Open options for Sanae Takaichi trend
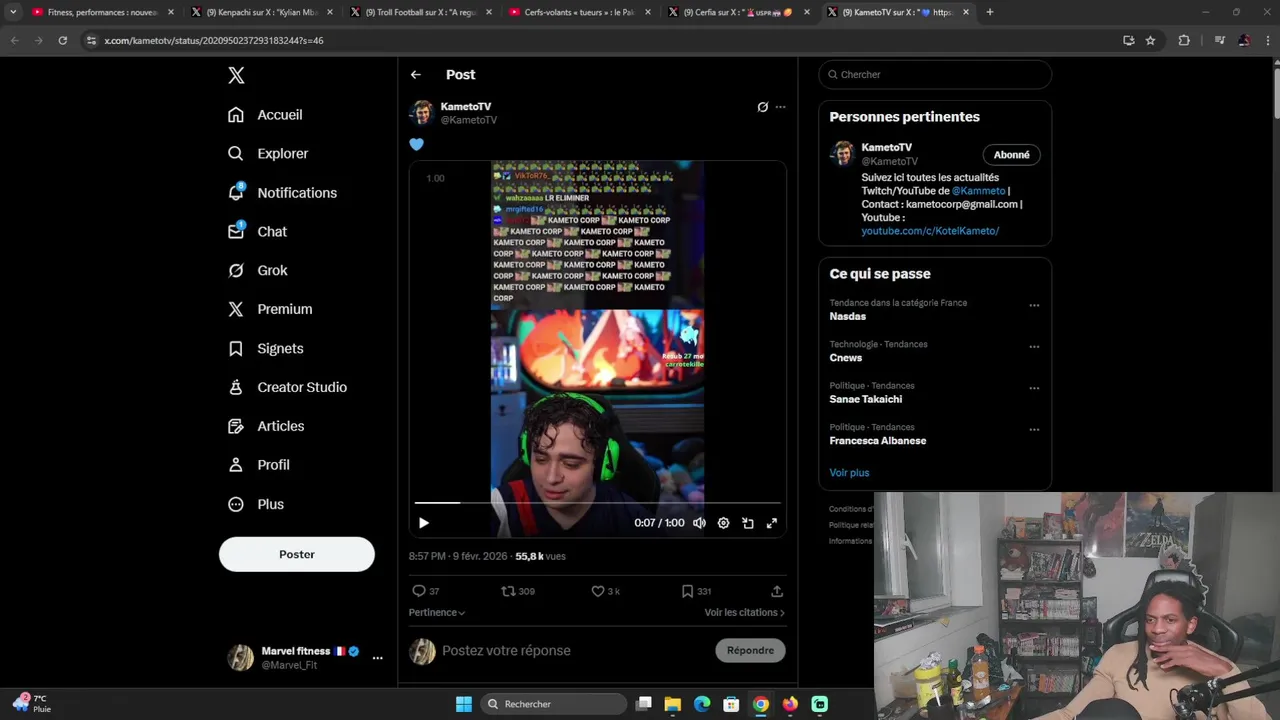The height and width of the screenshot is (720, 1280). click(1034, 388)
